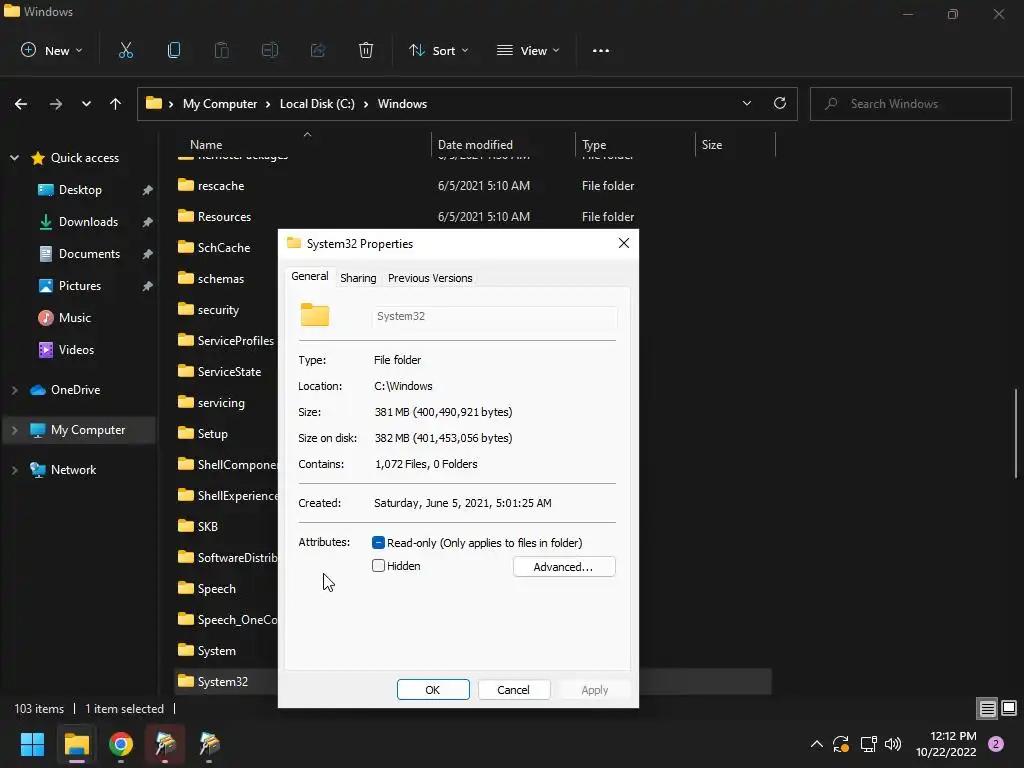This screenshot has height=768, width=1024.
Task: Select the Resources folder
Action: coord(224,217)
